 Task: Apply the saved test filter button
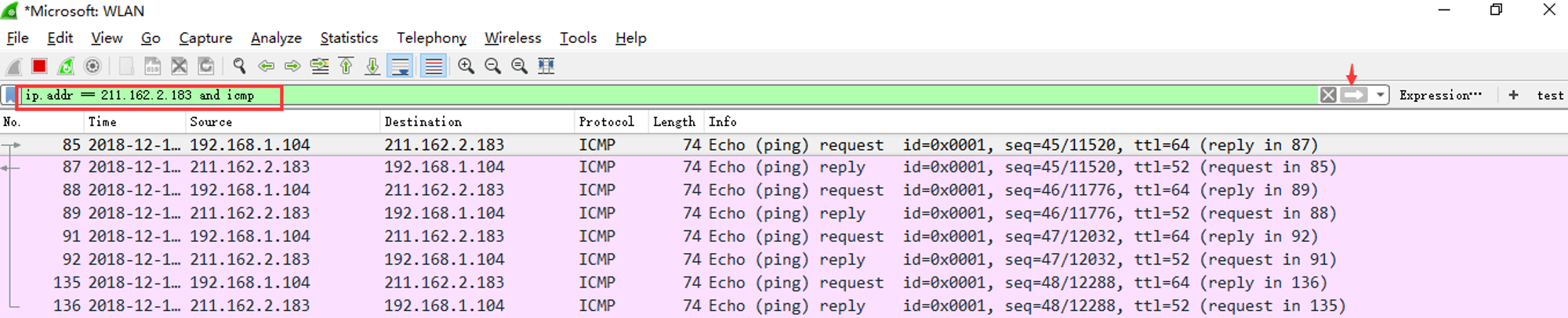click(x=1550, y=95)
